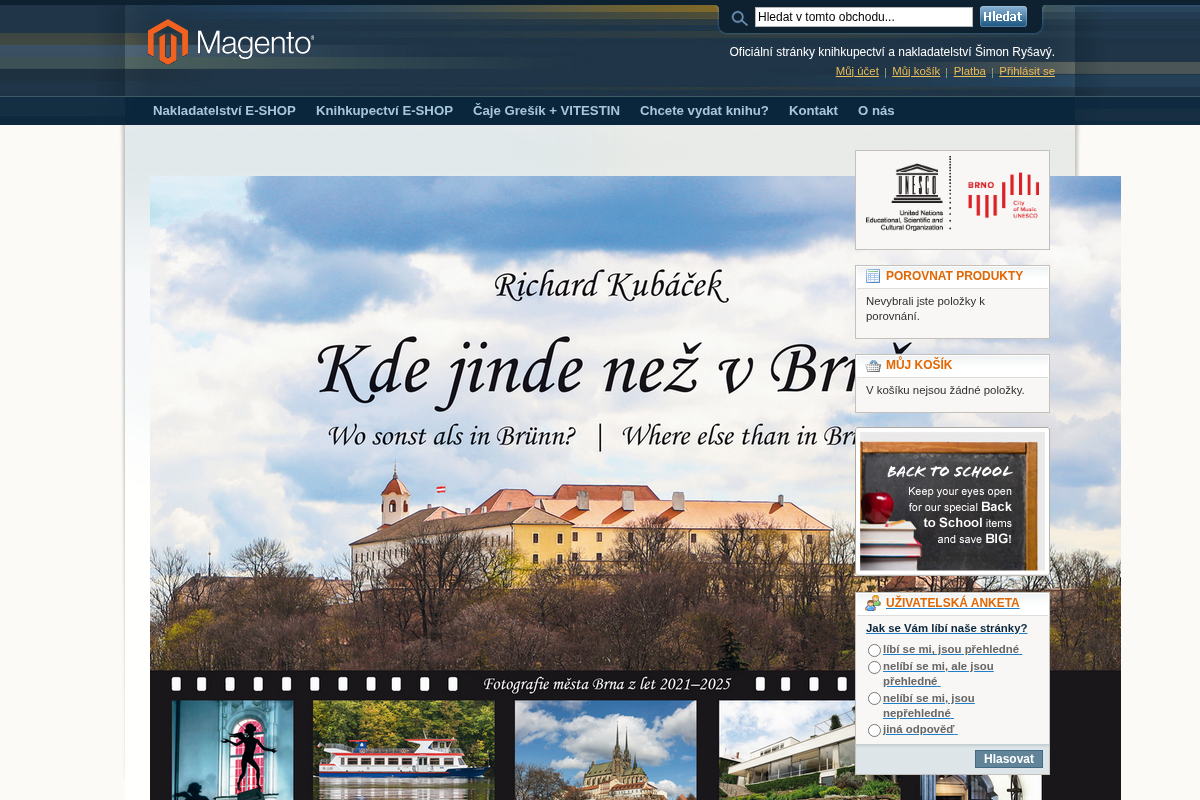Open the UŽIVATELSKÁ ANKETA heading link

(952, 603)
